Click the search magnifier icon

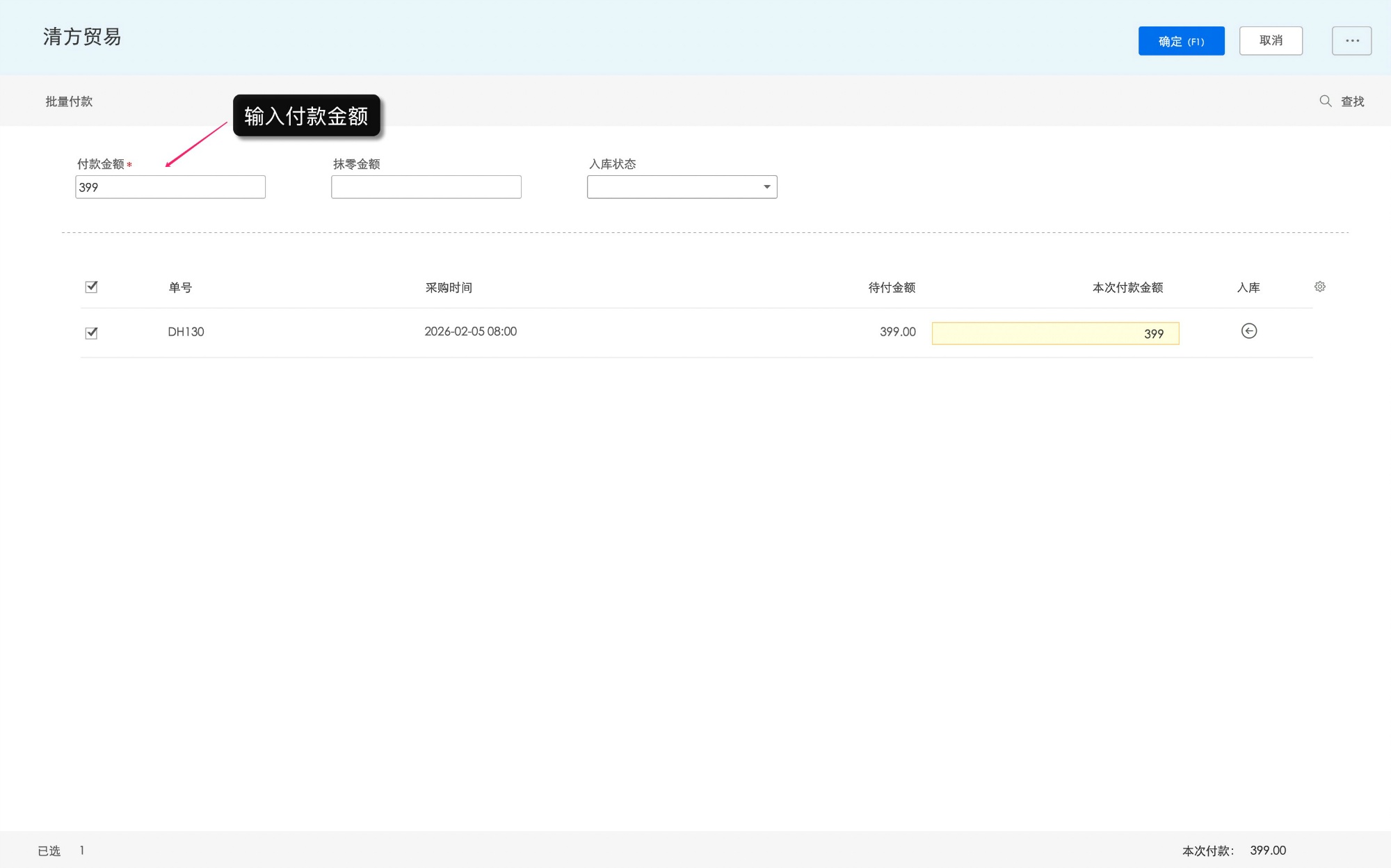[x=1325, y=102]
